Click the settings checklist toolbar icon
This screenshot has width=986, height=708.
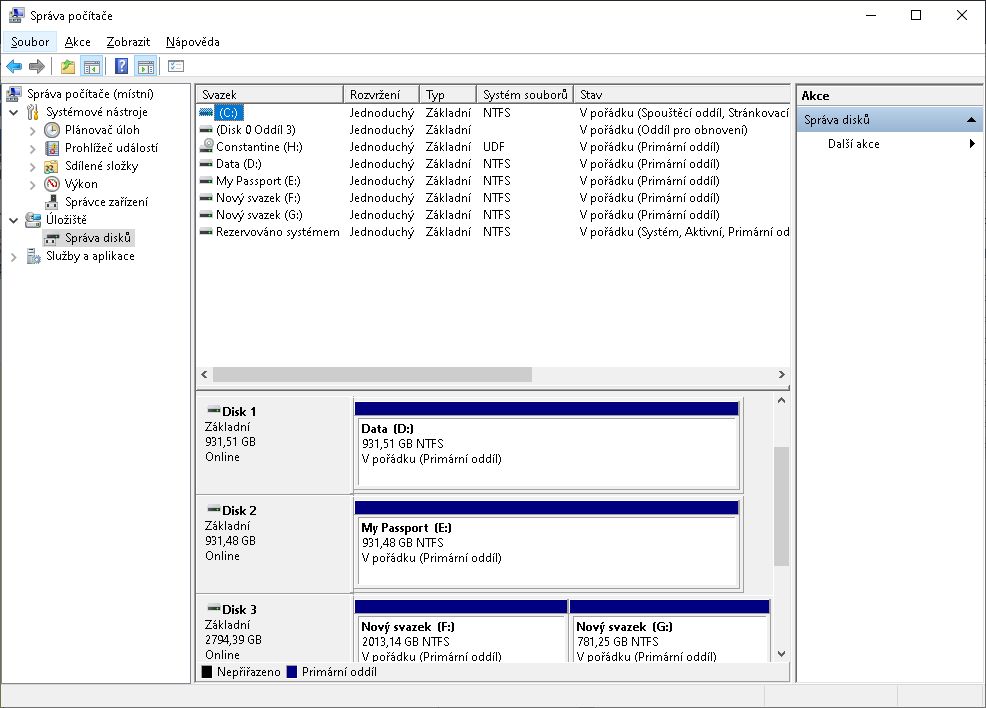tap(176, 66)
